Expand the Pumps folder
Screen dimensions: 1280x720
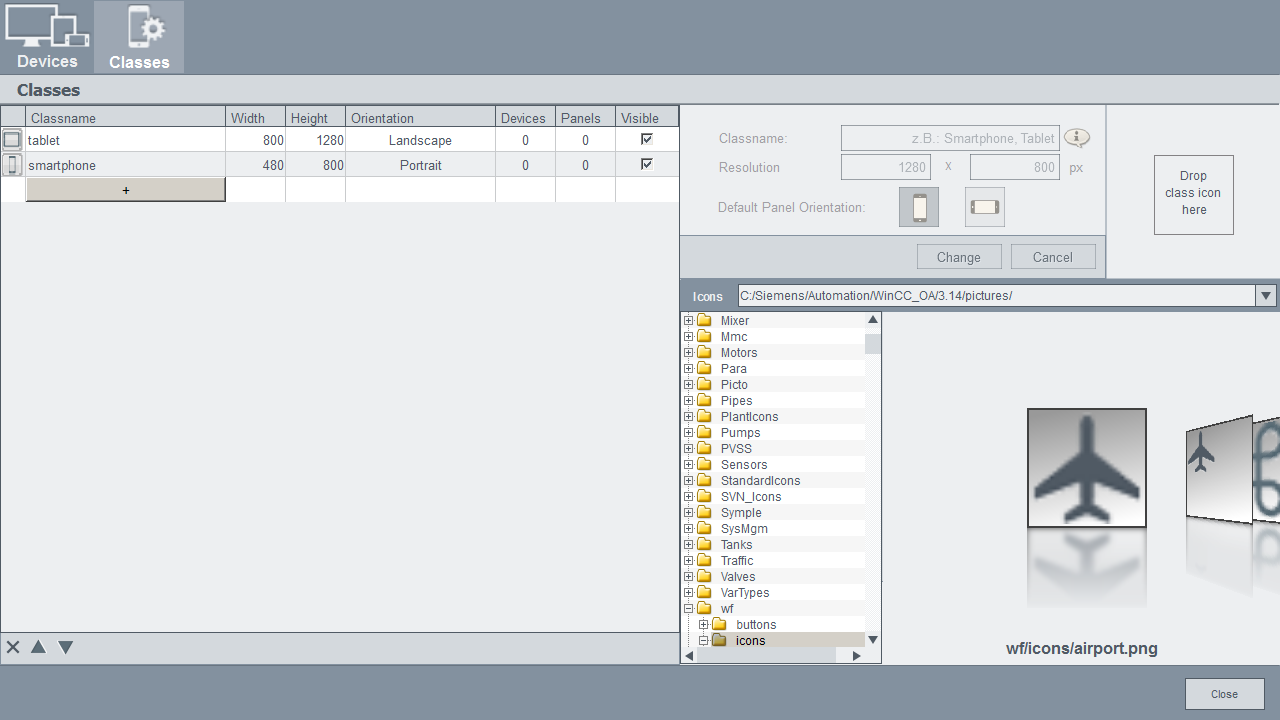coord(689,433)
